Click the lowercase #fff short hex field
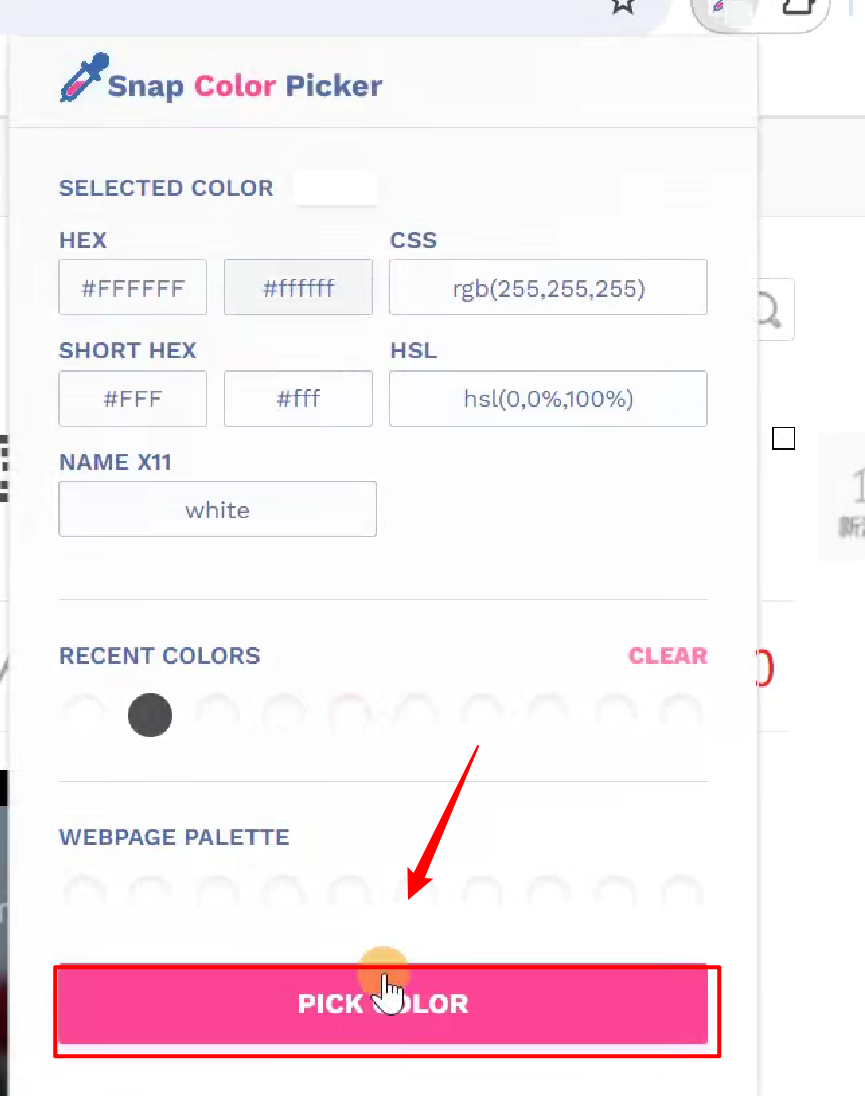The width and height of the screenshot is (865, 1096). click(298, 399)
